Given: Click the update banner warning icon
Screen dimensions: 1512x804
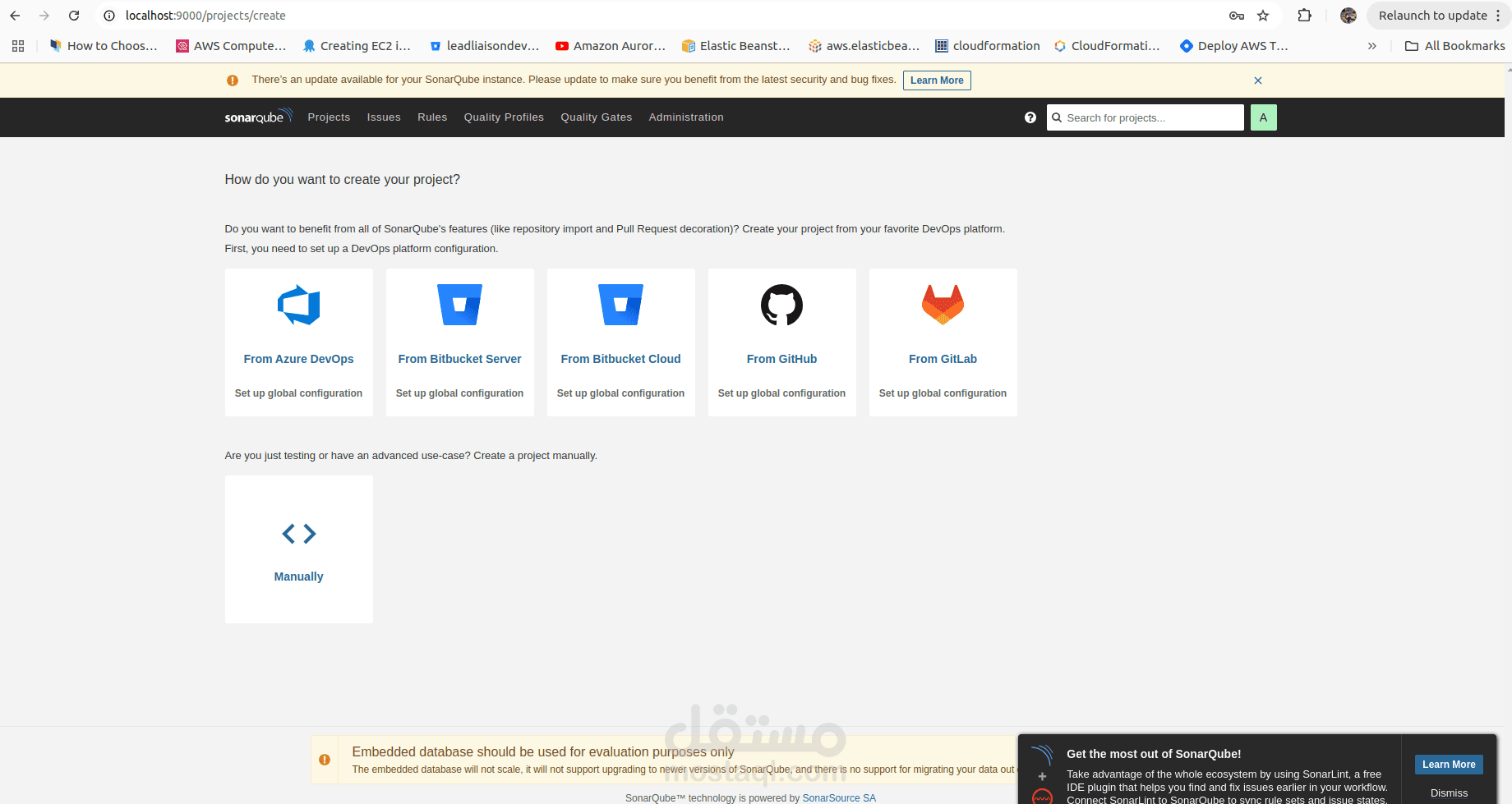Looking at the screenshot, I should click(233, 80).
